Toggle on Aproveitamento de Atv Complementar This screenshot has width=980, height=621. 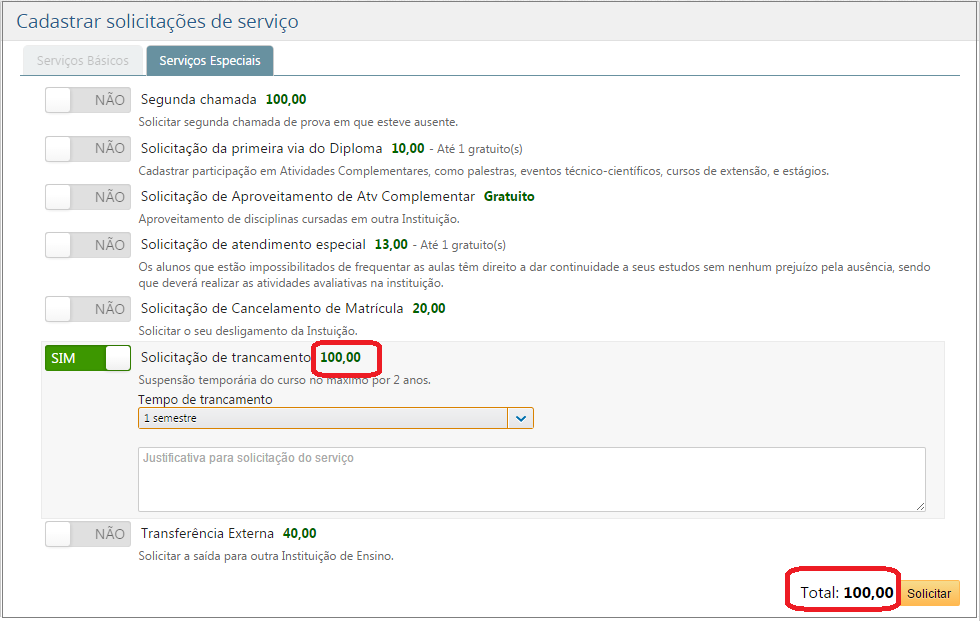point(87,196)
